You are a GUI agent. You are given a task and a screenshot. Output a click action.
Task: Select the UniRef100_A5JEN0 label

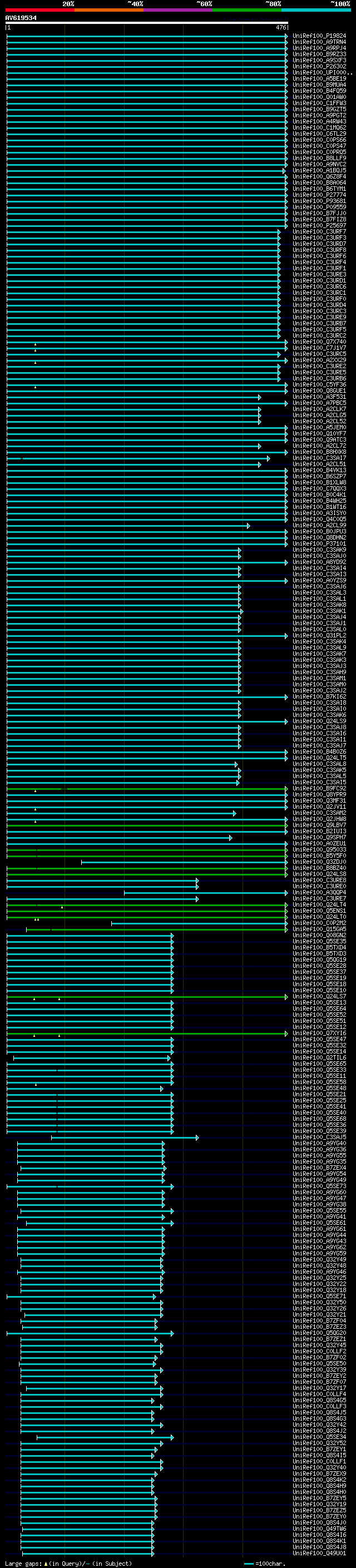[319, 427]
